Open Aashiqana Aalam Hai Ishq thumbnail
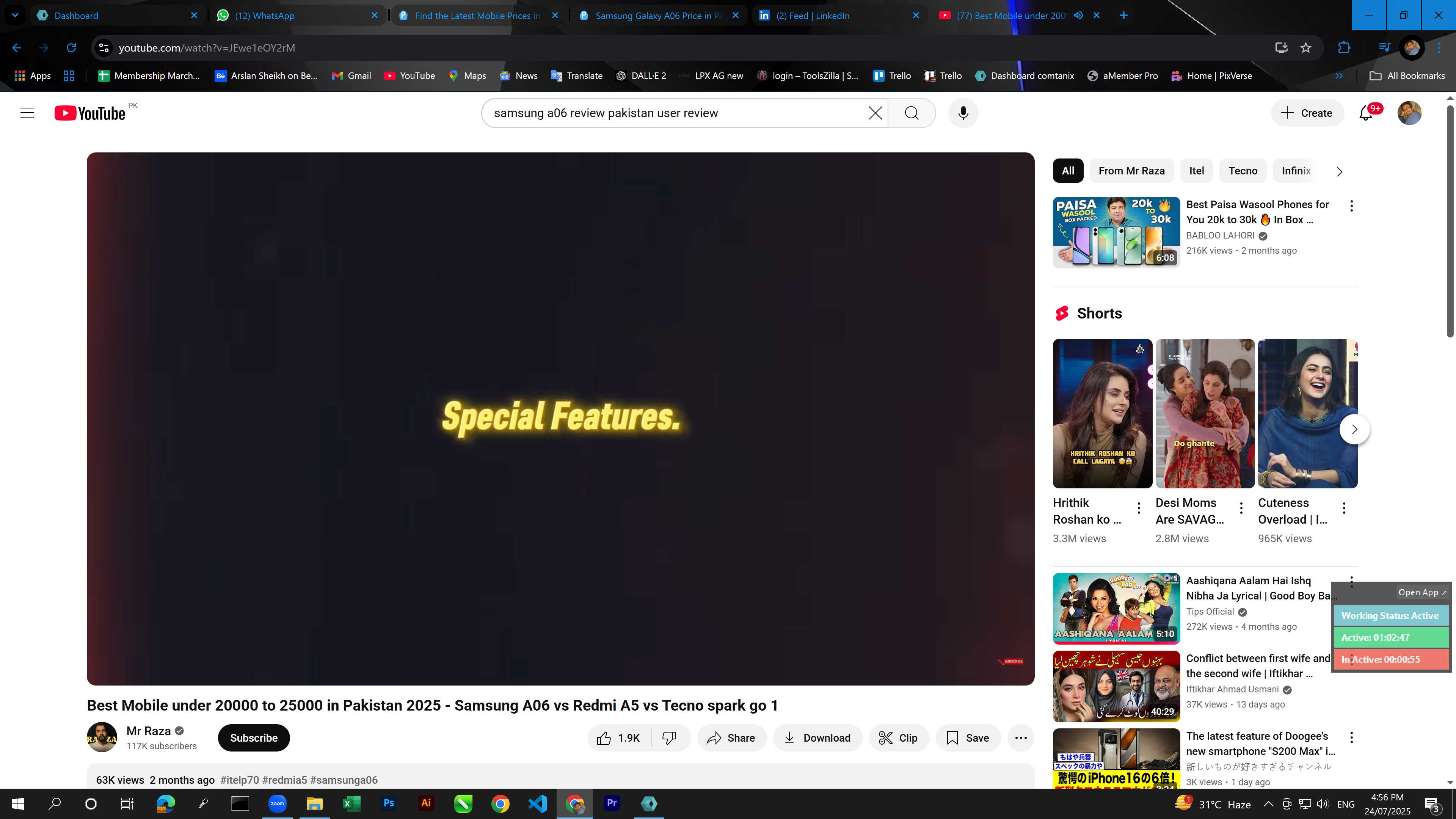The height and width of the screenshot is (819, 1456). click(1116, 608)
